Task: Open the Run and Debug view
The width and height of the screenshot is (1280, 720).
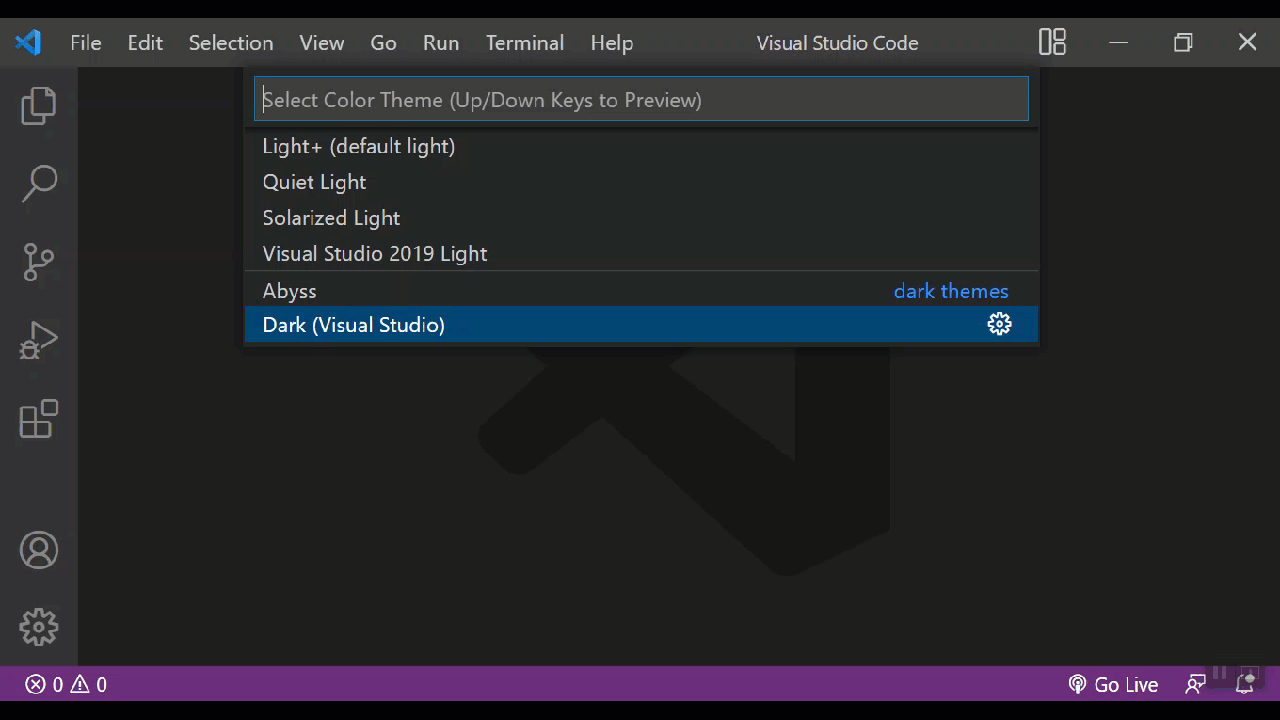Action: coord(39,341)
